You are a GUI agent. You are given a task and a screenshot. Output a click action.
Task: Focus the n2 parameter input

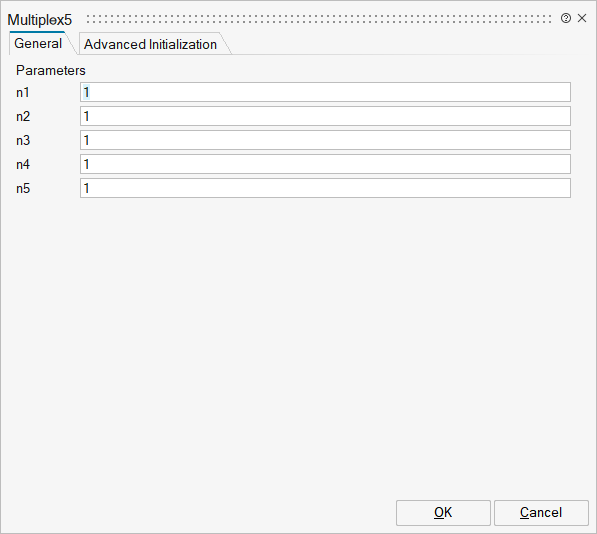tap(325, 116)
